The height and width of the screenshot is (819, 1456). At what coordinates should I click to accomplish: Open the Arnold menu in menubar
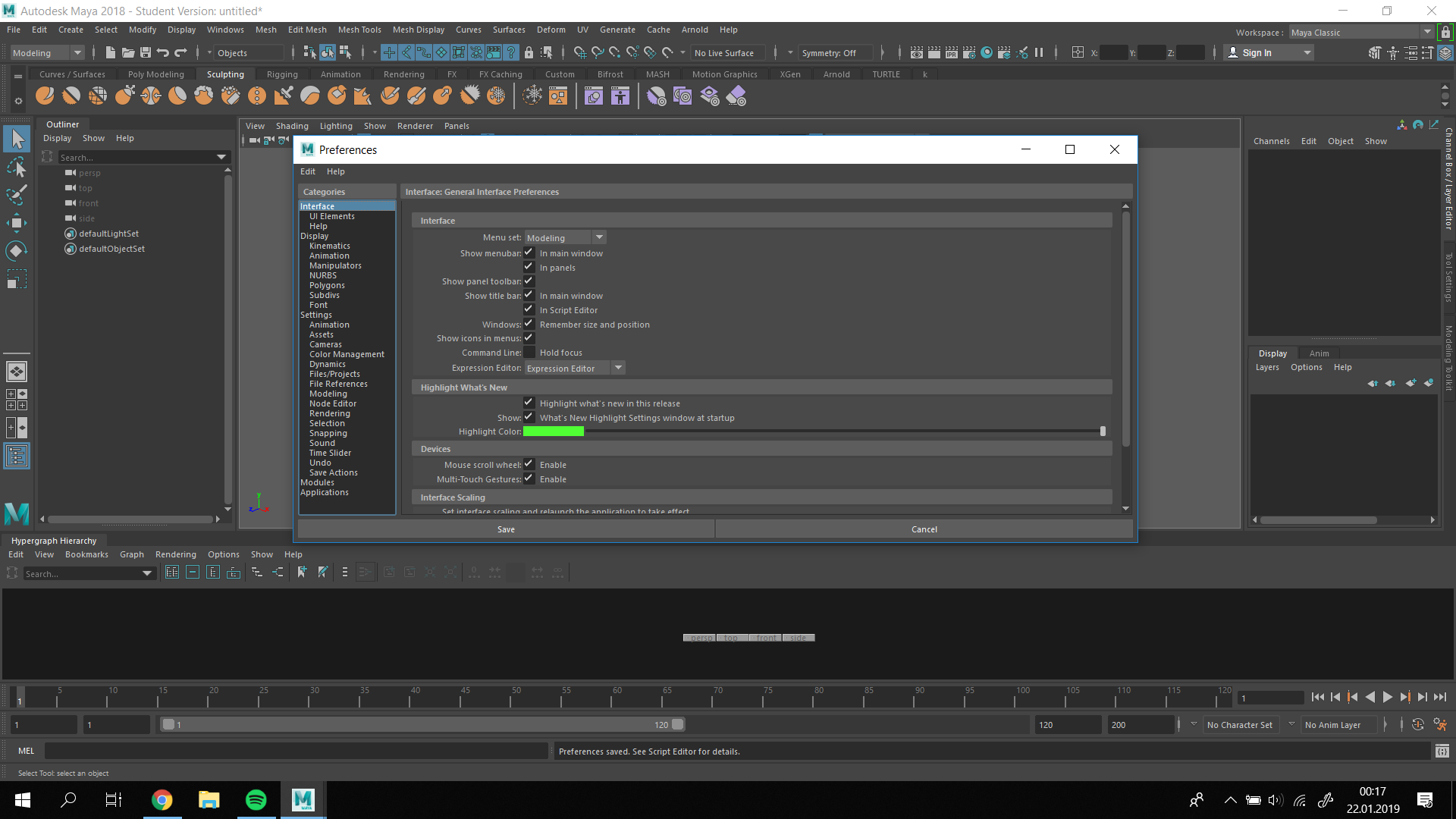tap(695, 30)
